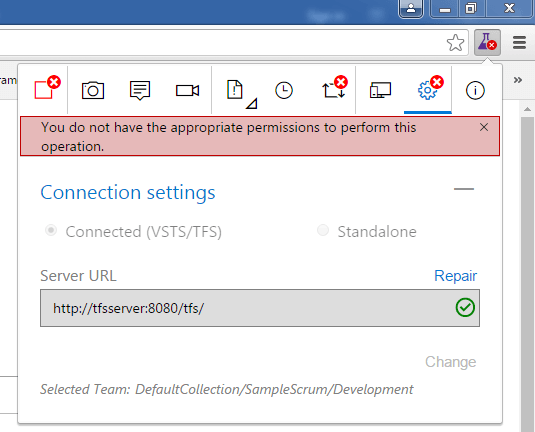Start screen recording with video camera icon

coord(187,90)
